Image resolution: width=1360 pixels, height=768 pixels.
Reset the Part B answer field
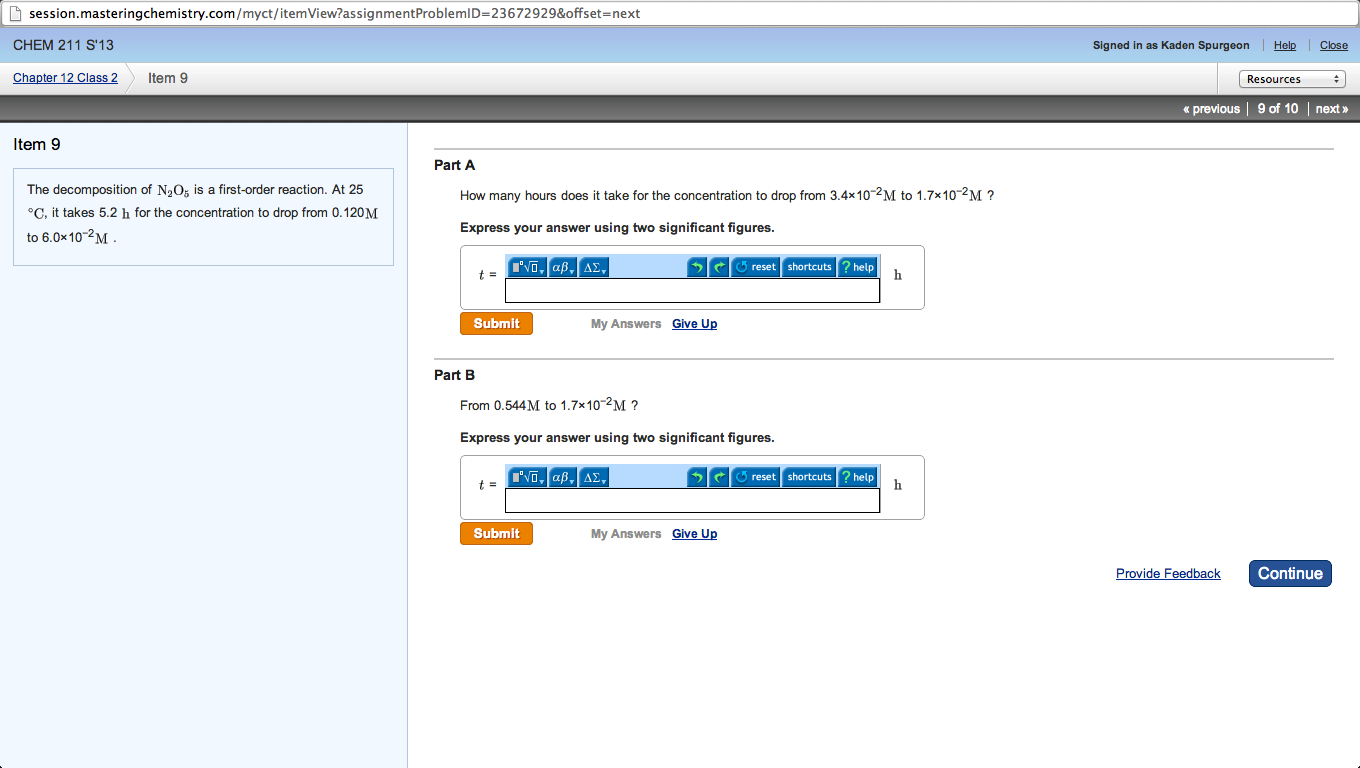pyautogui.click(x=755, y=477)
